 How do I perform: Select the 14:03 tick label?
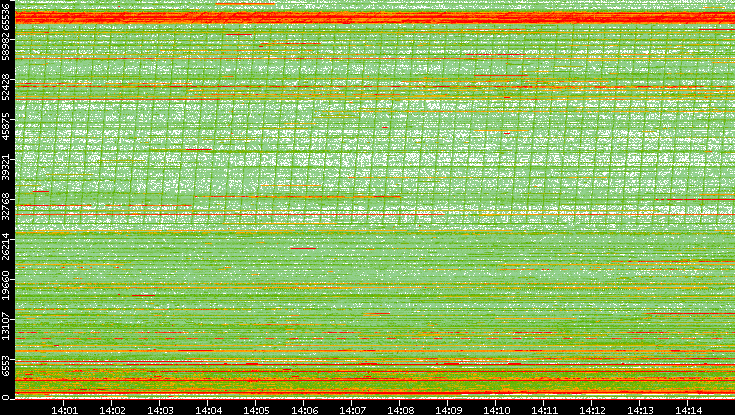tap(160, 410)
